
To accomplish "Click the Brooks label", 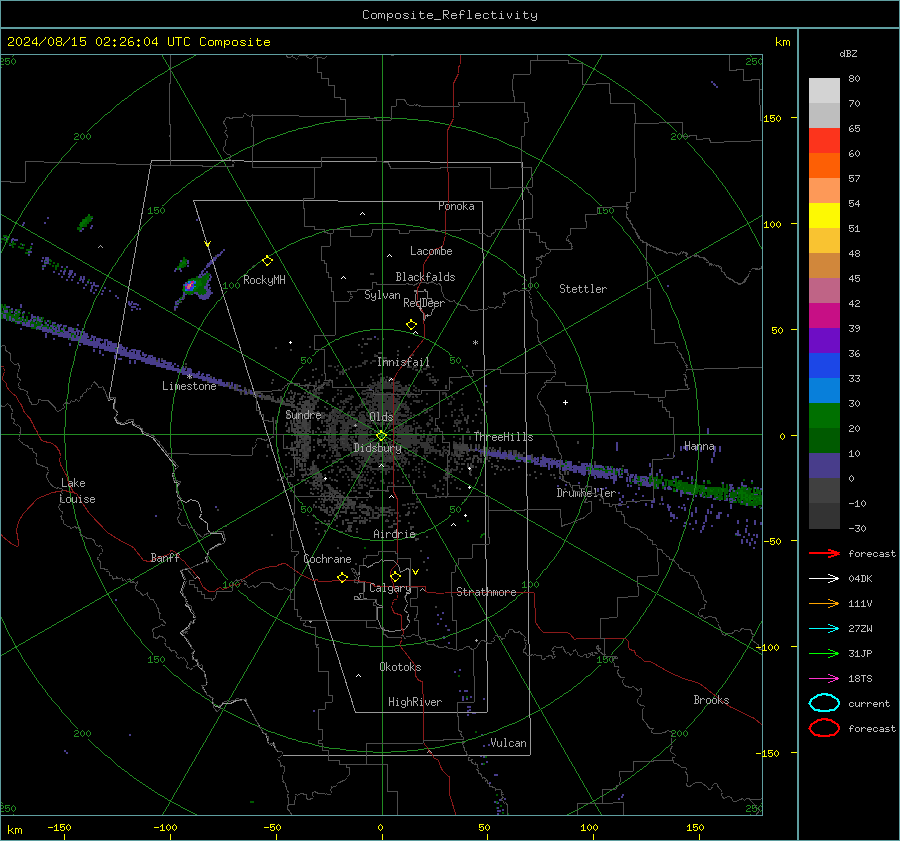I will click(x=711, y=700).
